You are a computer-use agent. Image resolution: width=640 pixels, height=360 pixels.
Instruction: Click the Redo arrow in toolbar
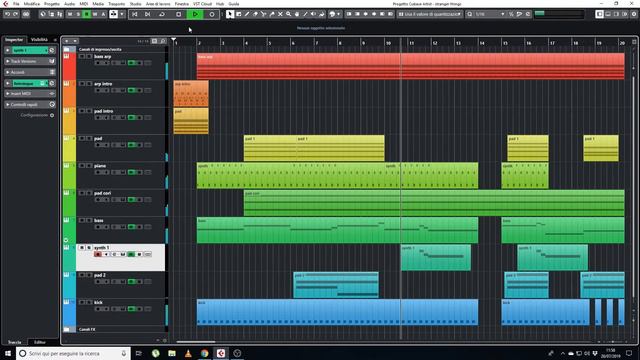pos(16,14)
